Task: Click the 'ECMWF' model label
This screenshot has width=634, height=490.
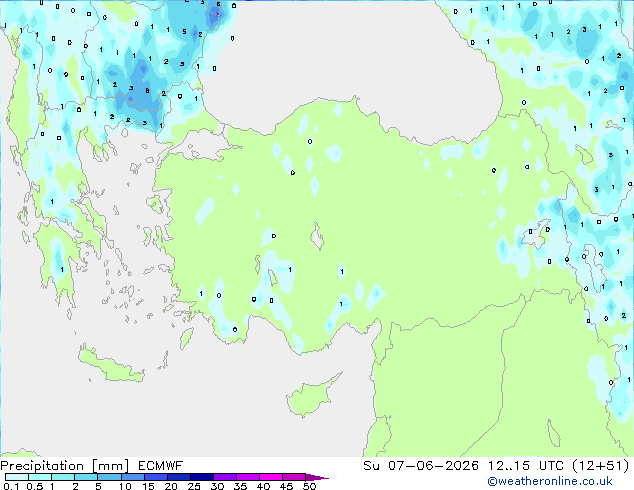Action: pos(161,466)
